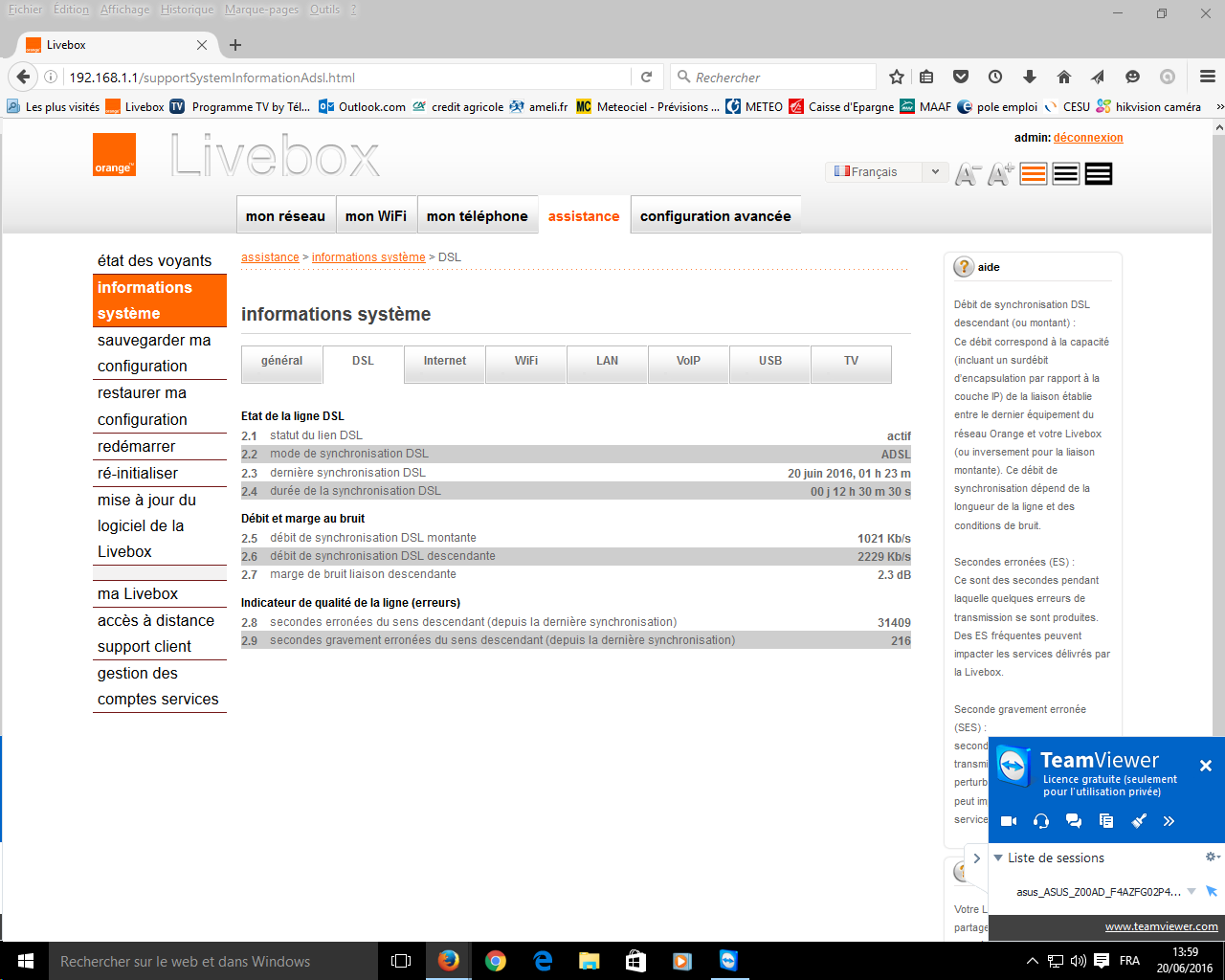Image resolution: width=1225 pixels, height=980 pixels.
Task: Click the Windows Start button
Action: 26,961
